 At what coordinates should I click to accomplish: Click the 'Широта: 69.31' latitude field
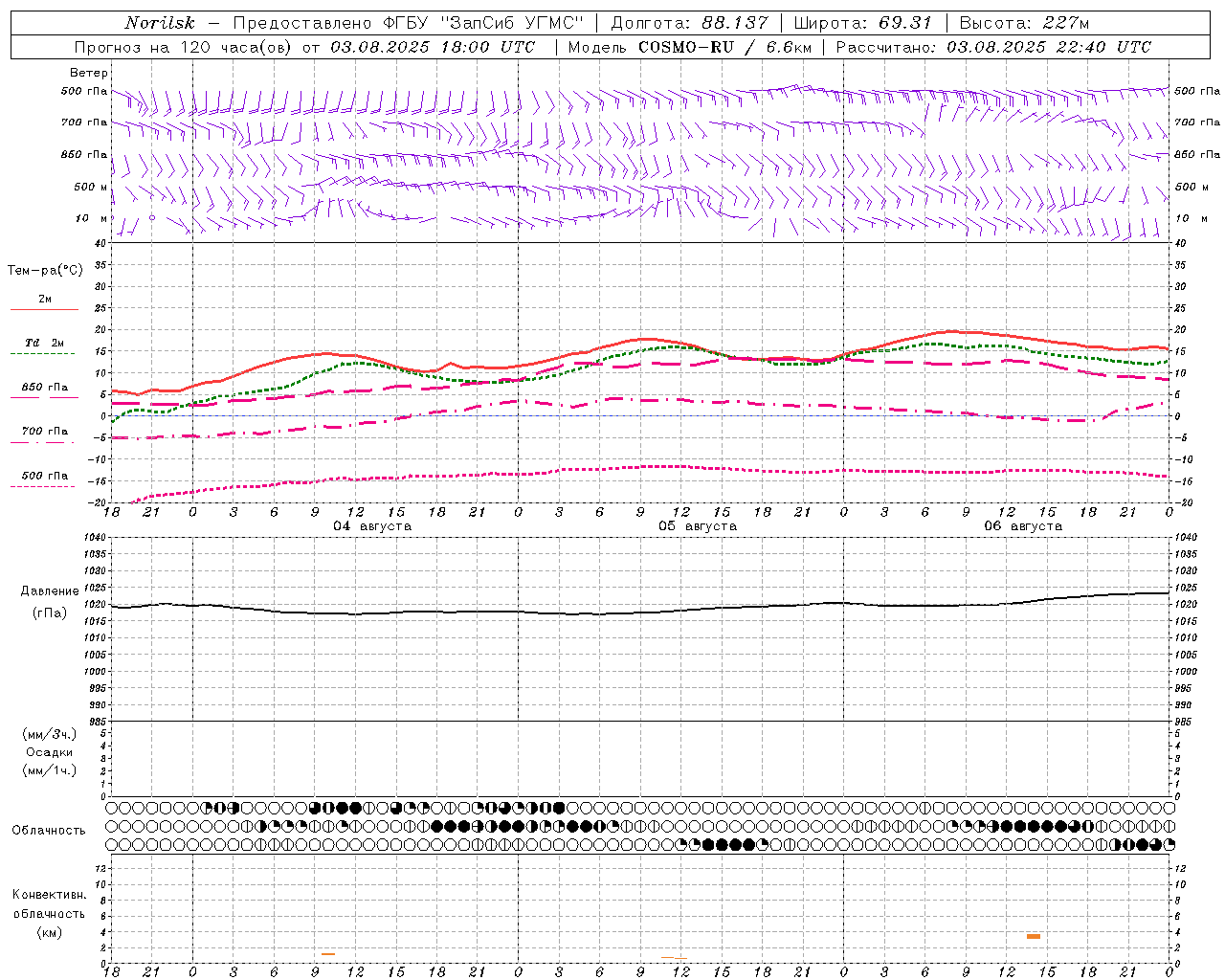click(x=862, y=23)
